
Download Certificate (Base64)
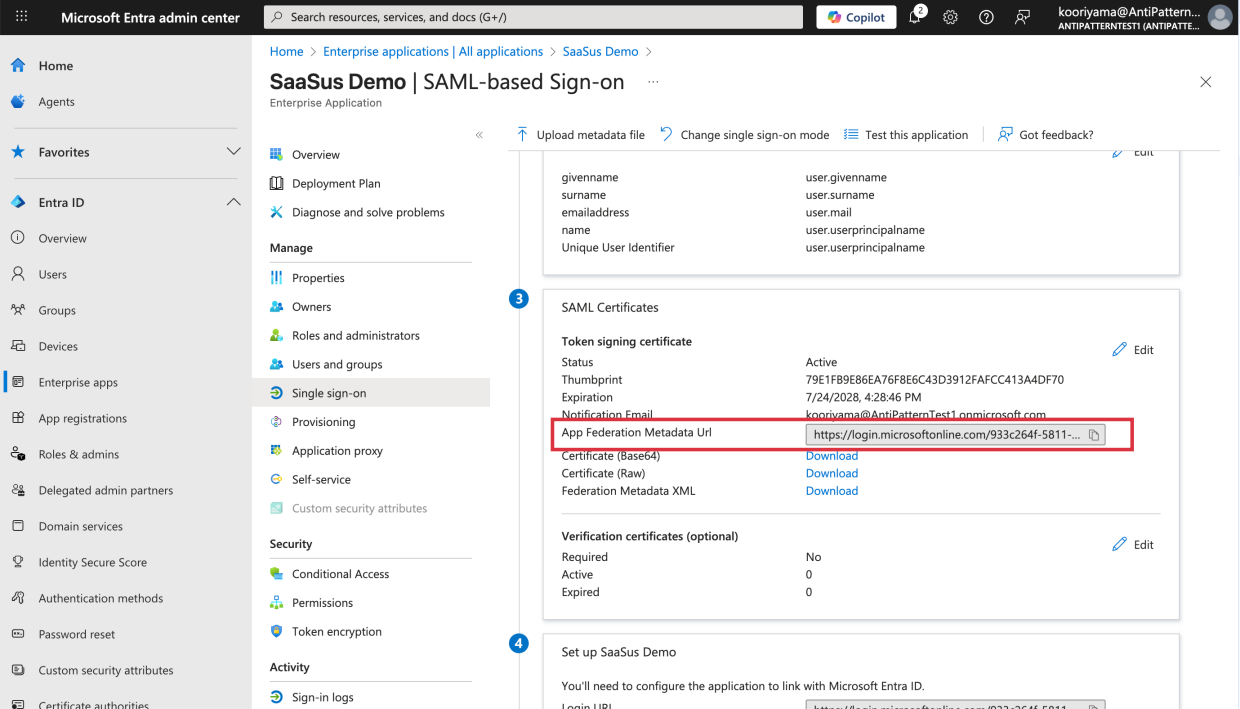832,456
